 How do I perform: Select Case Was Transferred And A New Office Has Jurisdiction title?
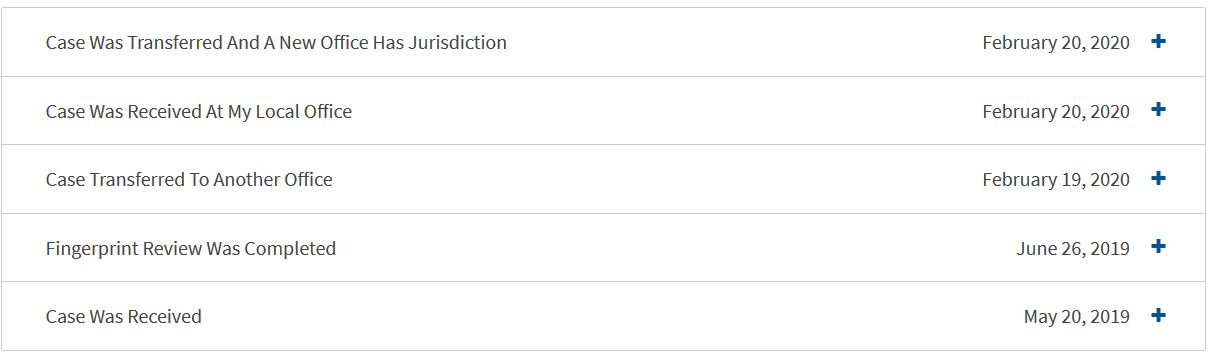point(276,43)
